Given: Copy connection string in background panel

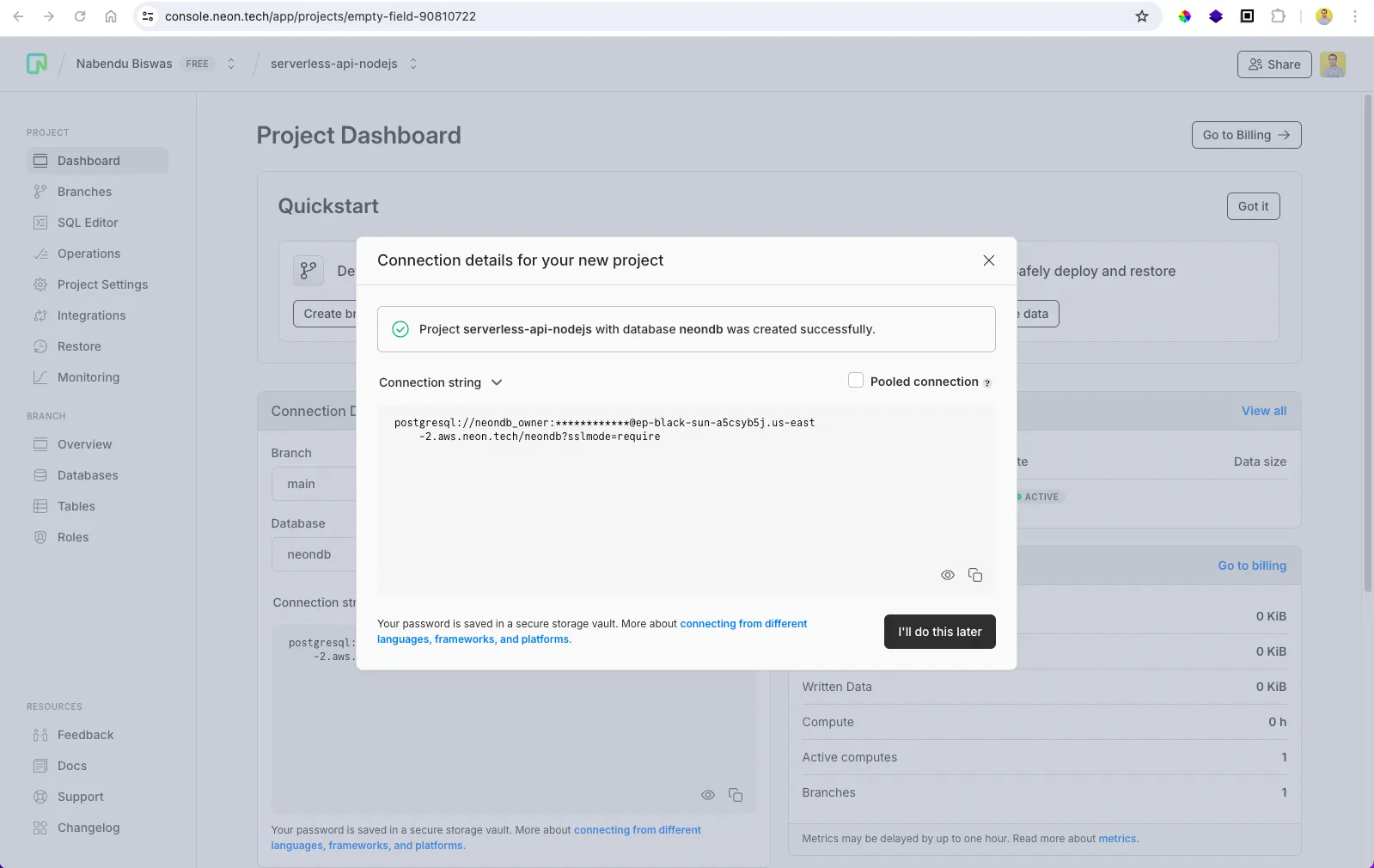Looking at the screenshot, I should pos(736,795).
